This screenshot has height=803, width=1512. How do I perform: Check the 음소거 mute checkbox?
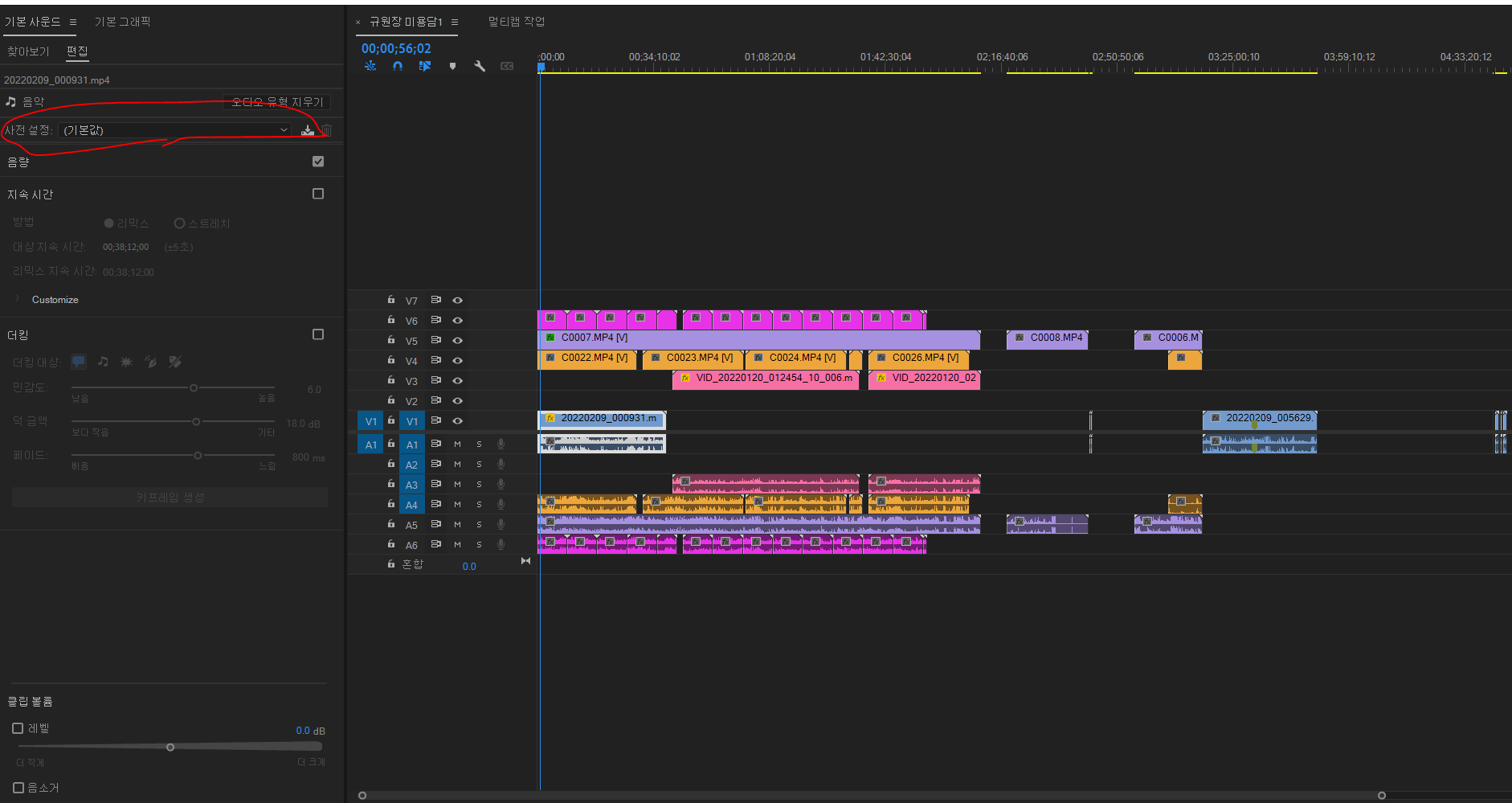pyautogui.click(x=18, y=788)
